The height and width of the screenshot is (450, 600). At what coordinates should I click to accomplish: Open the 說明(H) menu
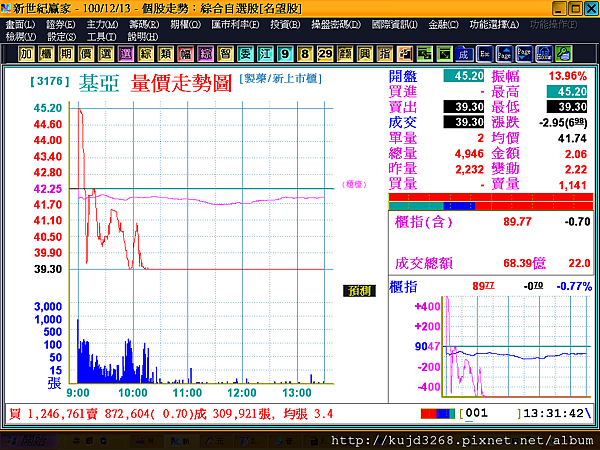tap(143, 37)
